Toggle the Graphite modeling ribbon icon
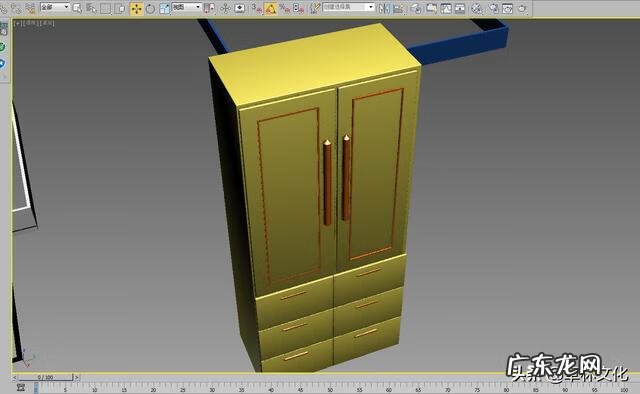640x394 pixels. tap(431, 8)
